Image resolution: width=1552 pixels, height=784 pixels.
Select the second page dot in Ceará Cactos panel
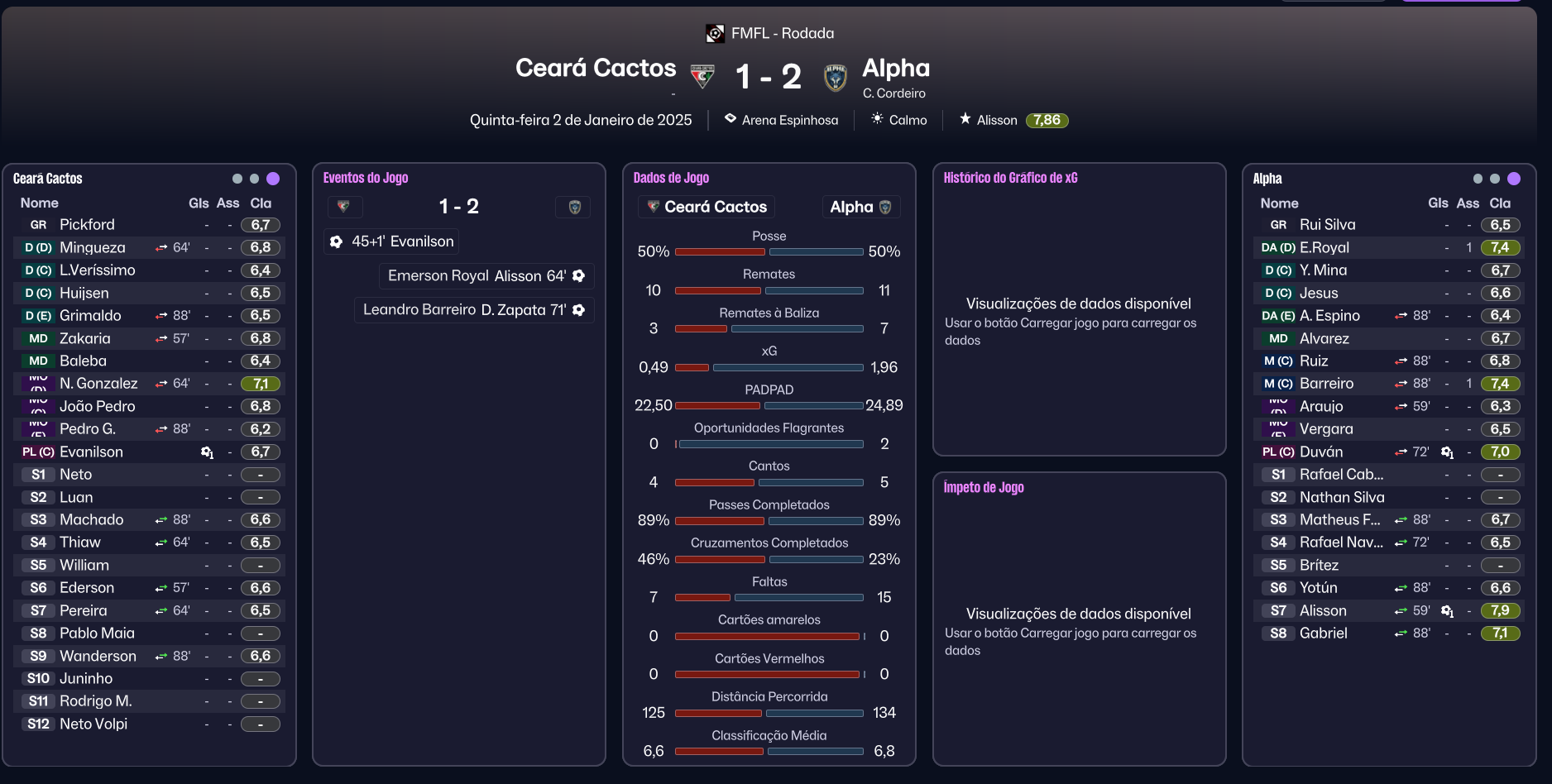254,179
